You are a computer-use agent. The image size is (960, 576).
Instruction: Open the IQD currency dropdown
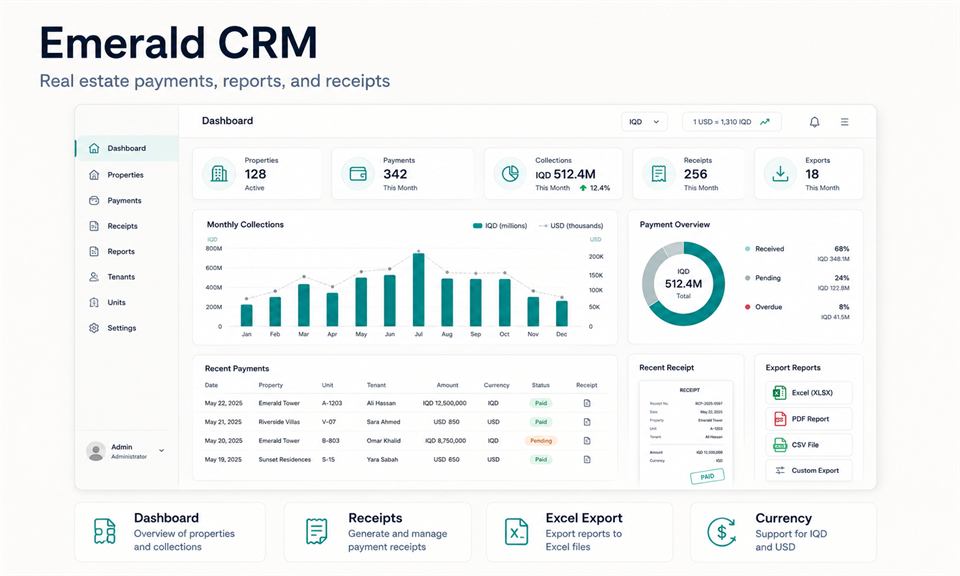coord(644,122)
